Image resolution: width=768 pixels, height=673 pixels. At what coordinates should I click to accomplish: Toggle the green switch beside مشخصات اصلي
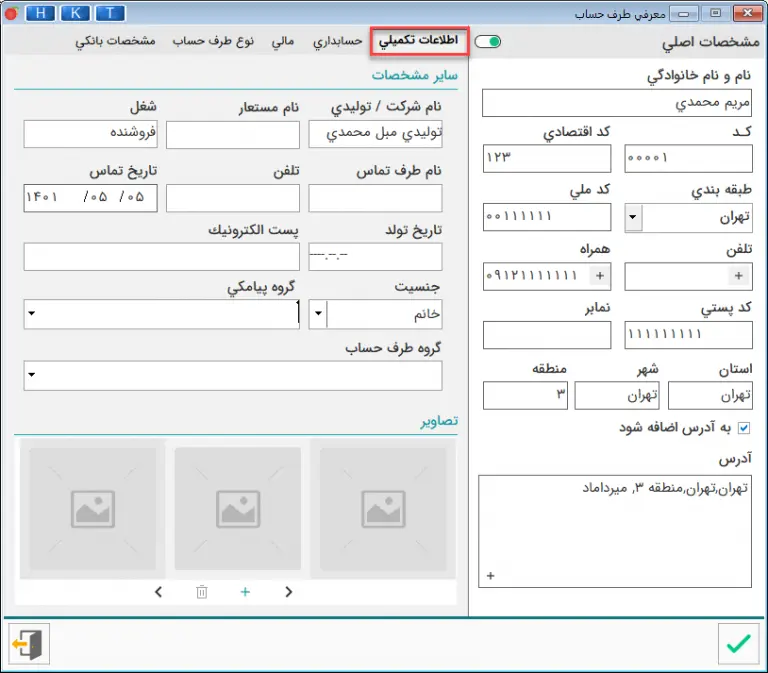[488, 42]
